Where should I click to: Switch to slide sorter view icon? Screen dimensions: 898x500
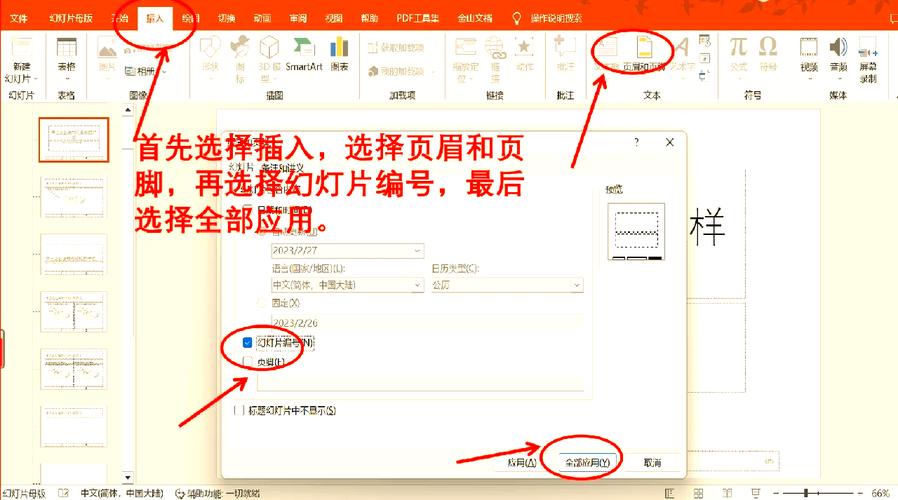tap(698, 493)
